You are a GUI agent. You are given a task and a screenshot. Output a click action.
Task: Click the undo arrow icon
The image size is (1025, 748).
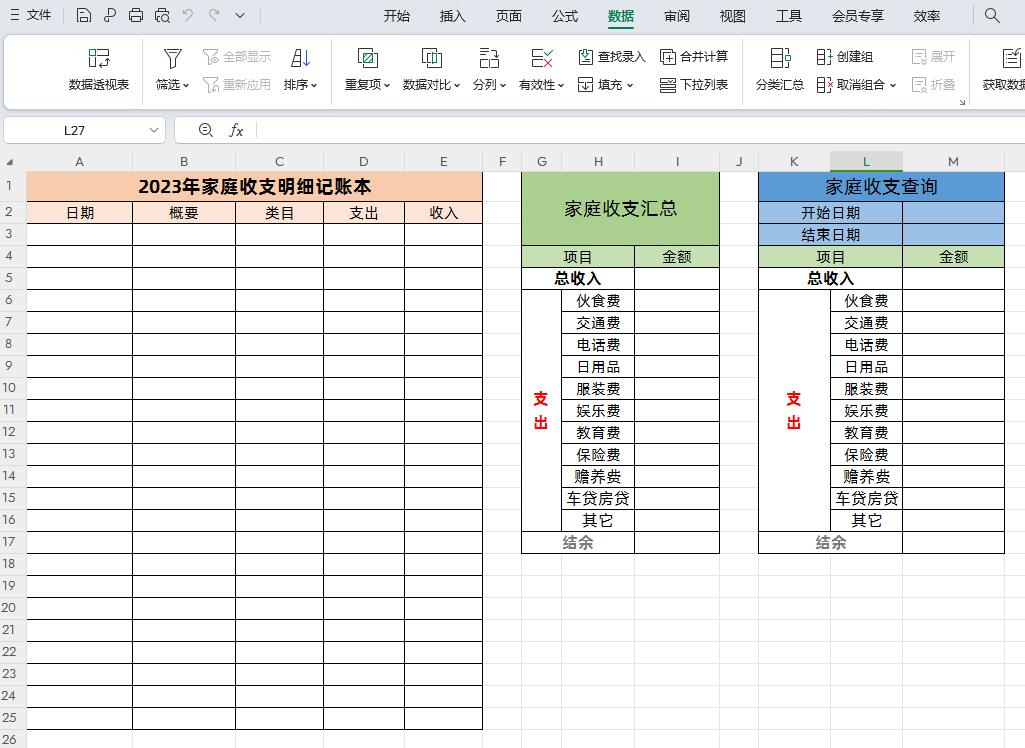tap(188, 15)
